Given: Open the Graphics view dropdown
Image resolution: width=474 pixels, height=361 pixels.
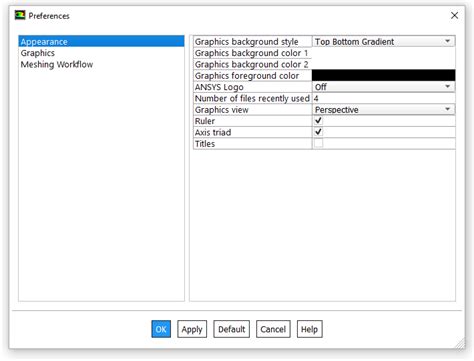Looking at the screenshot, I should [x=383, y=110].
